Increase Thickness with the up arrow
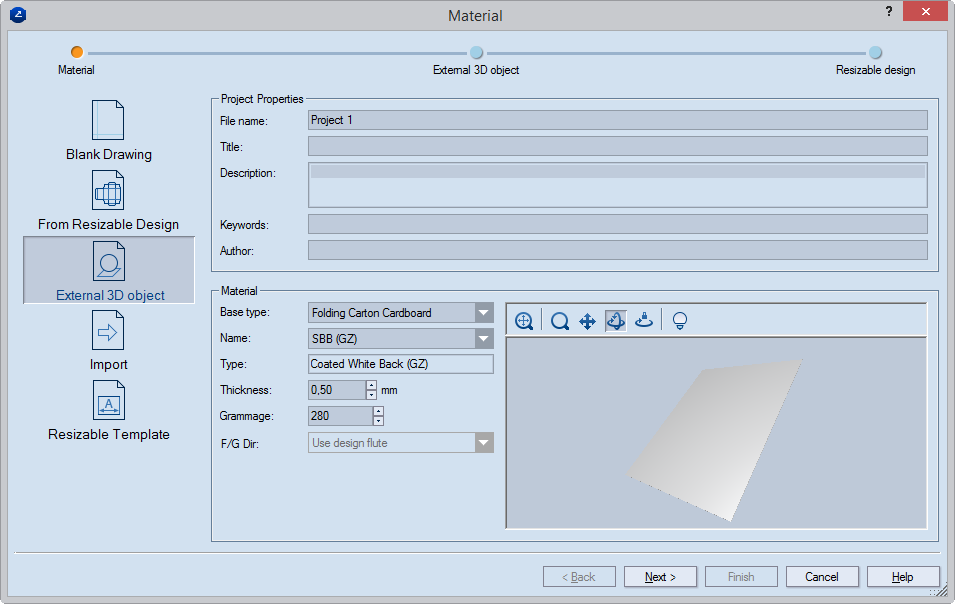Image resolution: width=955 pixels, height=604 pixels. (x=371, y=385)
